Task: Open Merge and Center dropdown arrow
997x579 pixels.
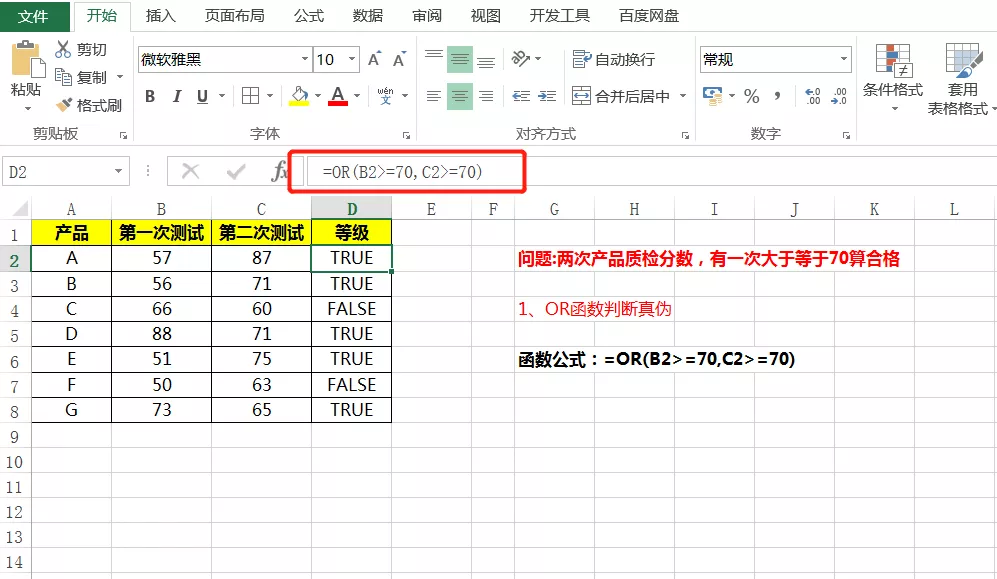Action: (683, 96)
